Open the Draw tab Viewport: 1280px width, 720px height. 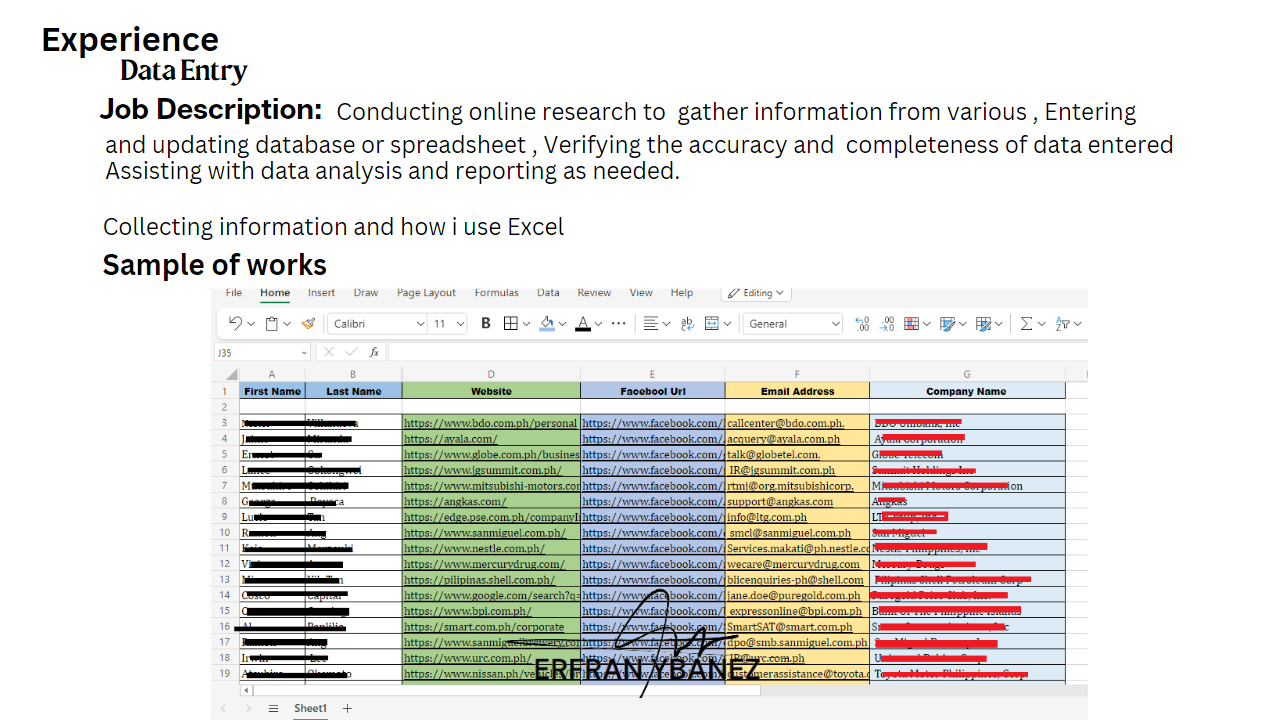366,293
